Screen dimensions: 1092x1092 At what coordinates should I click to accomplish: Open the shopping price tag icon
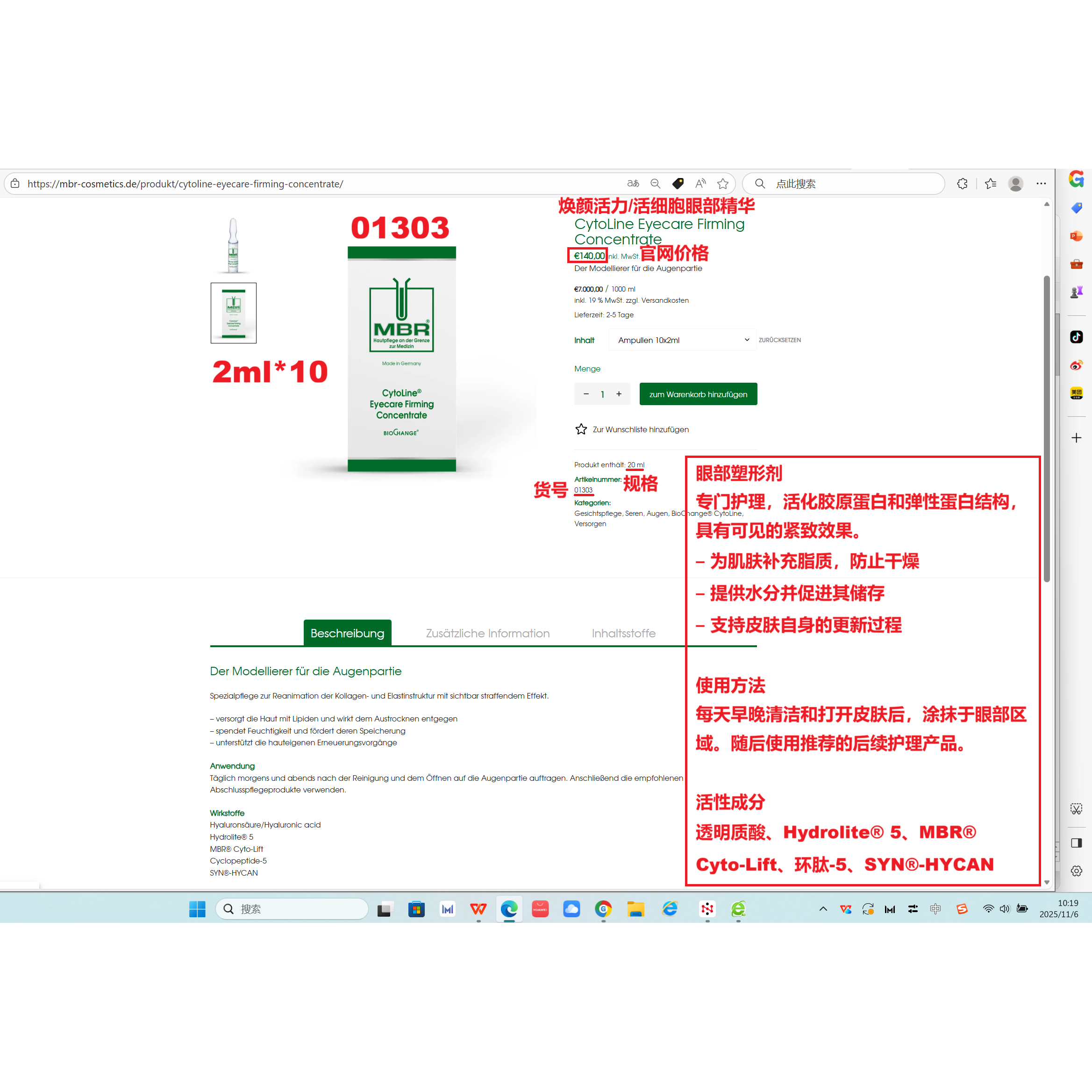pos(678,184)
